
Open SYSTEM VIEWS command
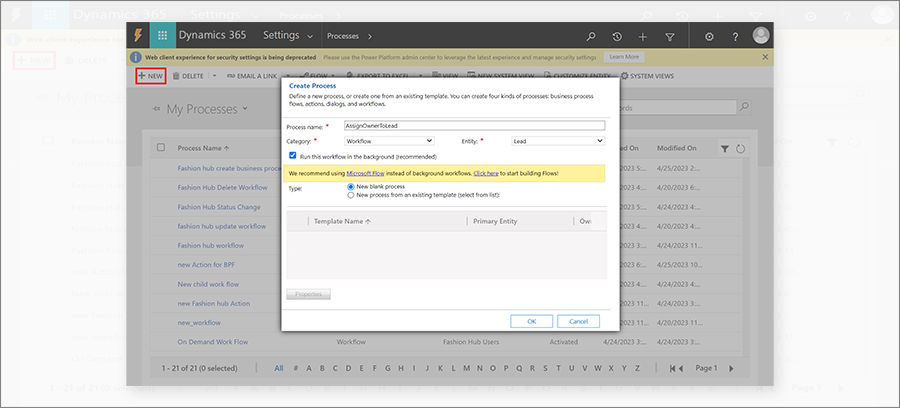pos(647,76)
